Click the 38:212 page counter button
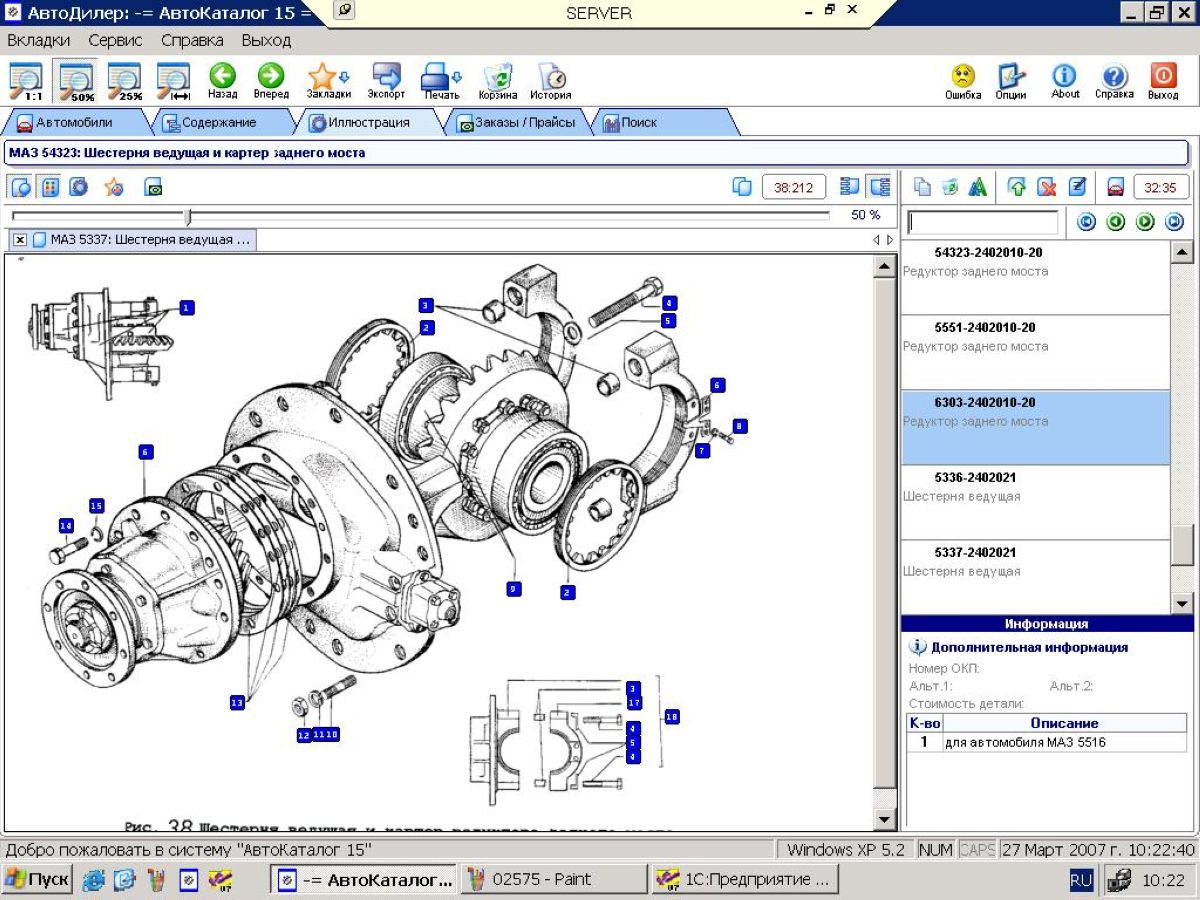The height and width of the screenshot is (900, 1200). (x=794, y=187)
